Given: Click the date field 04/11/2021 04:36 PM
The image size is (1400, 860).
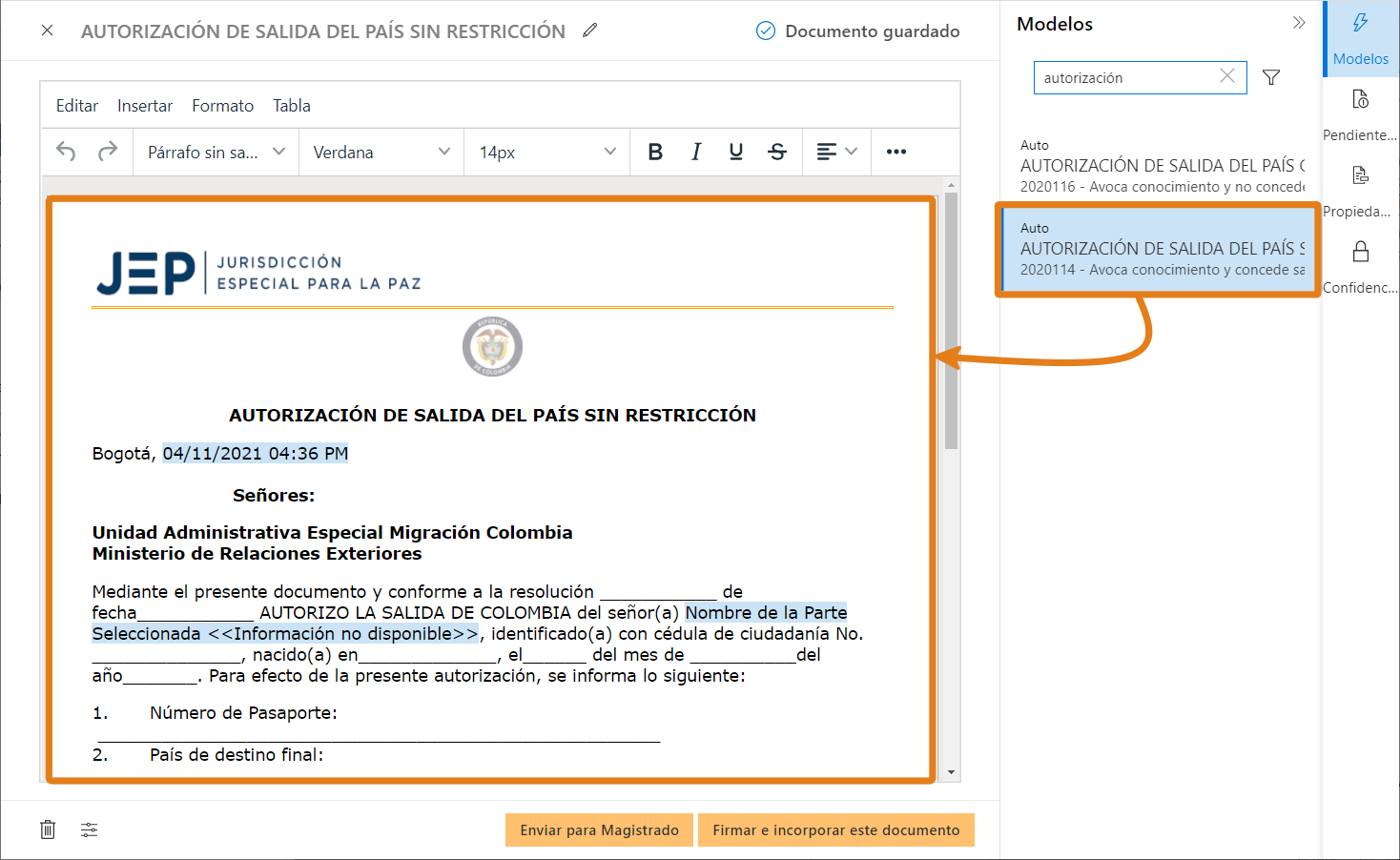Looking at the screenshot, I should [x=256, y=454].
